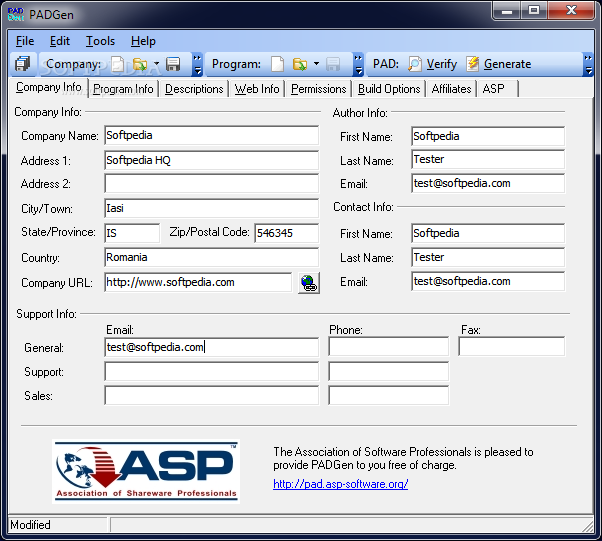The height and width of the screenshot is (541, 602).
Task: Focus the General support email field
Action: pyautogui.click(x=211, y=347)
